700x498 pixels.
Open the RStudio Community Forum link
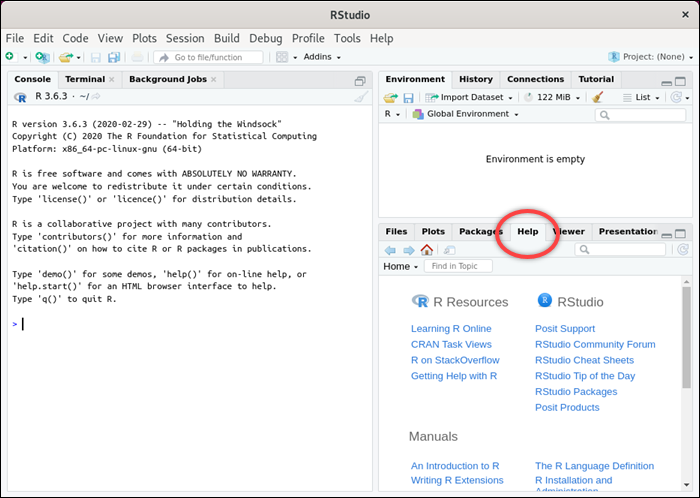pyautogui.click(x=595, y=344)
